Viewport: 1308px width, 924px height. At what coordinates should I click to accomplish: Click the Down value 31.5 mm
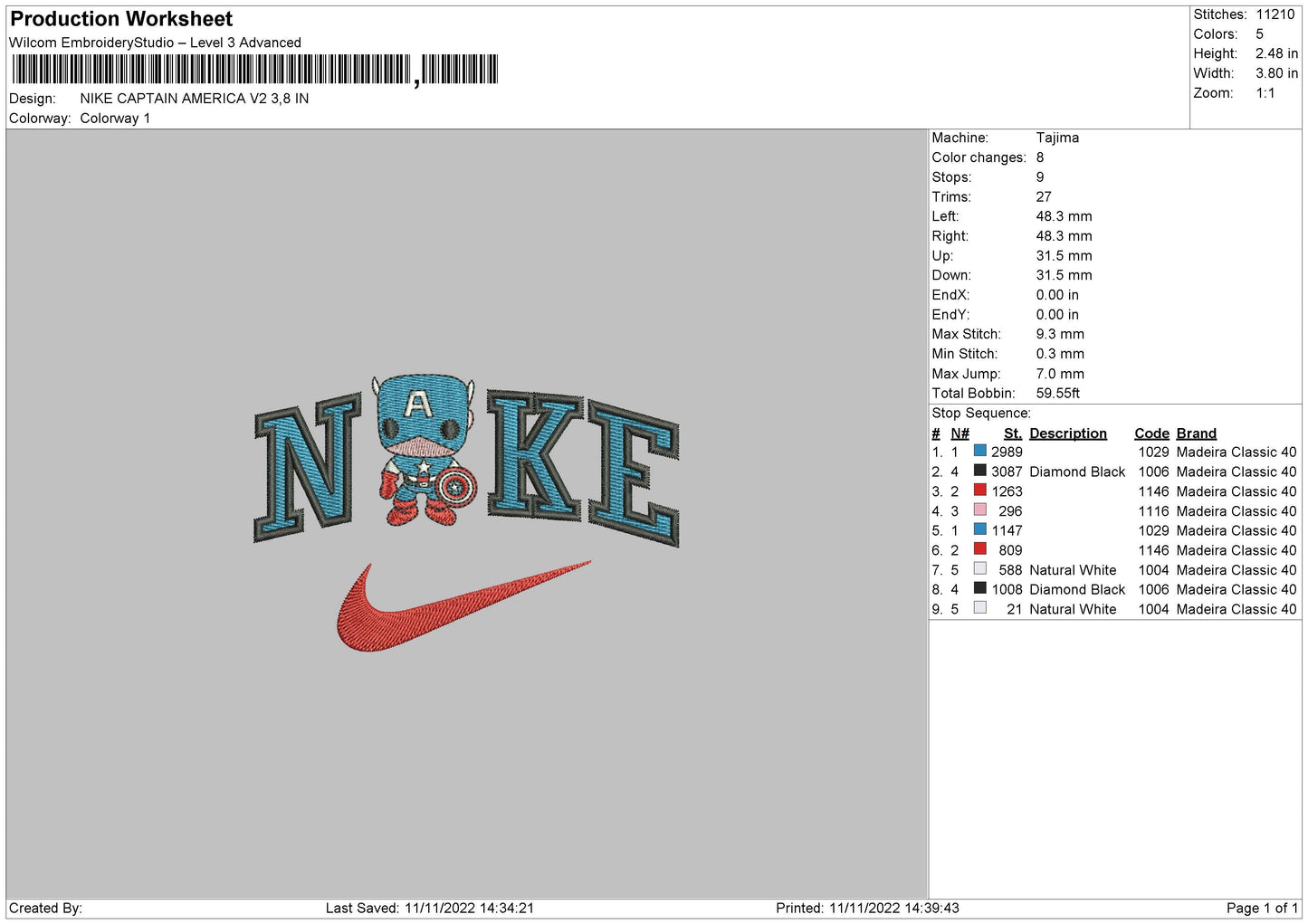click(x=1064, y=275)
